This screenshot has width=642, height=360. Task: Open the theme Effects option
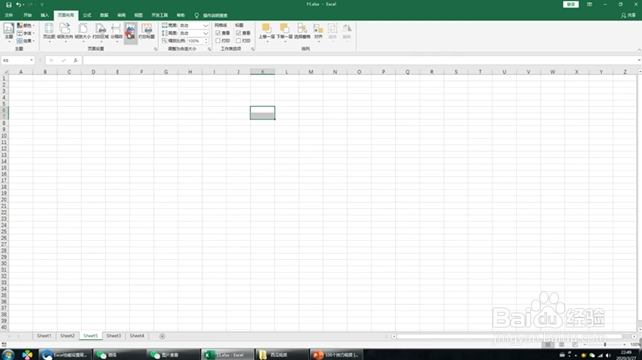25,41
